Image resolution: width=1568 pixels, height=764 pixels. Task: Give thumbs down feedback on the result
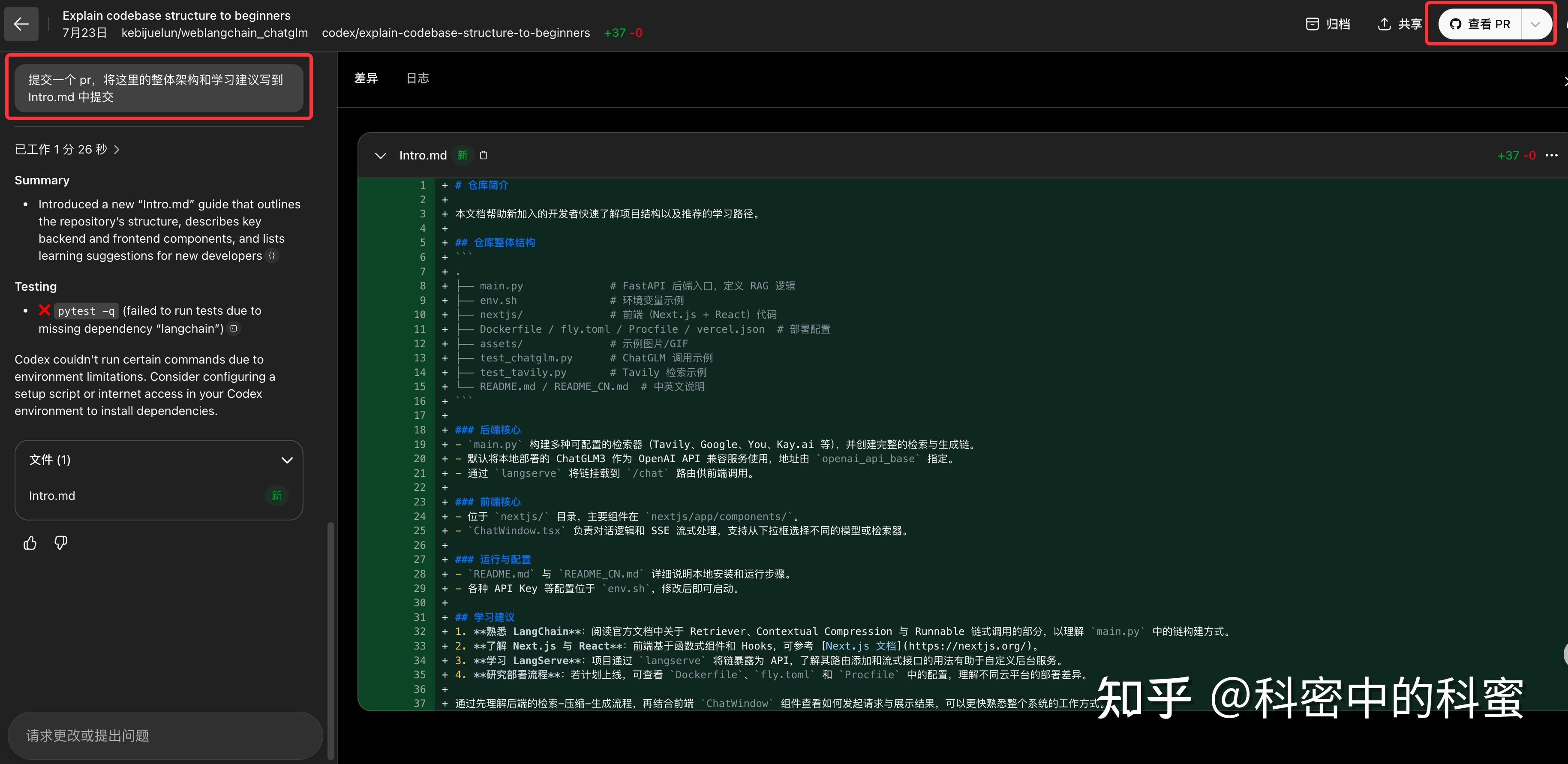pyautogui.click(x=60, y=542)
